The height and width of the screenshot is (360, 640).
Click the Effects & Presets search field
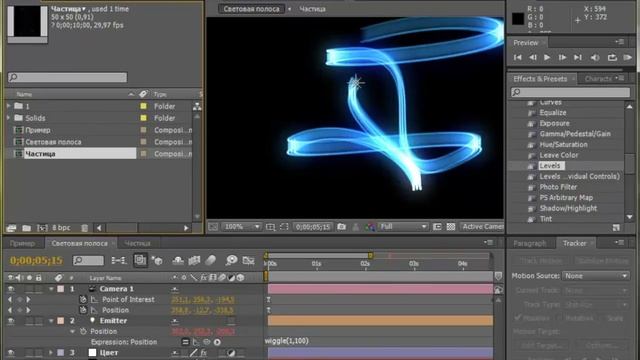[x=570, y=92]
